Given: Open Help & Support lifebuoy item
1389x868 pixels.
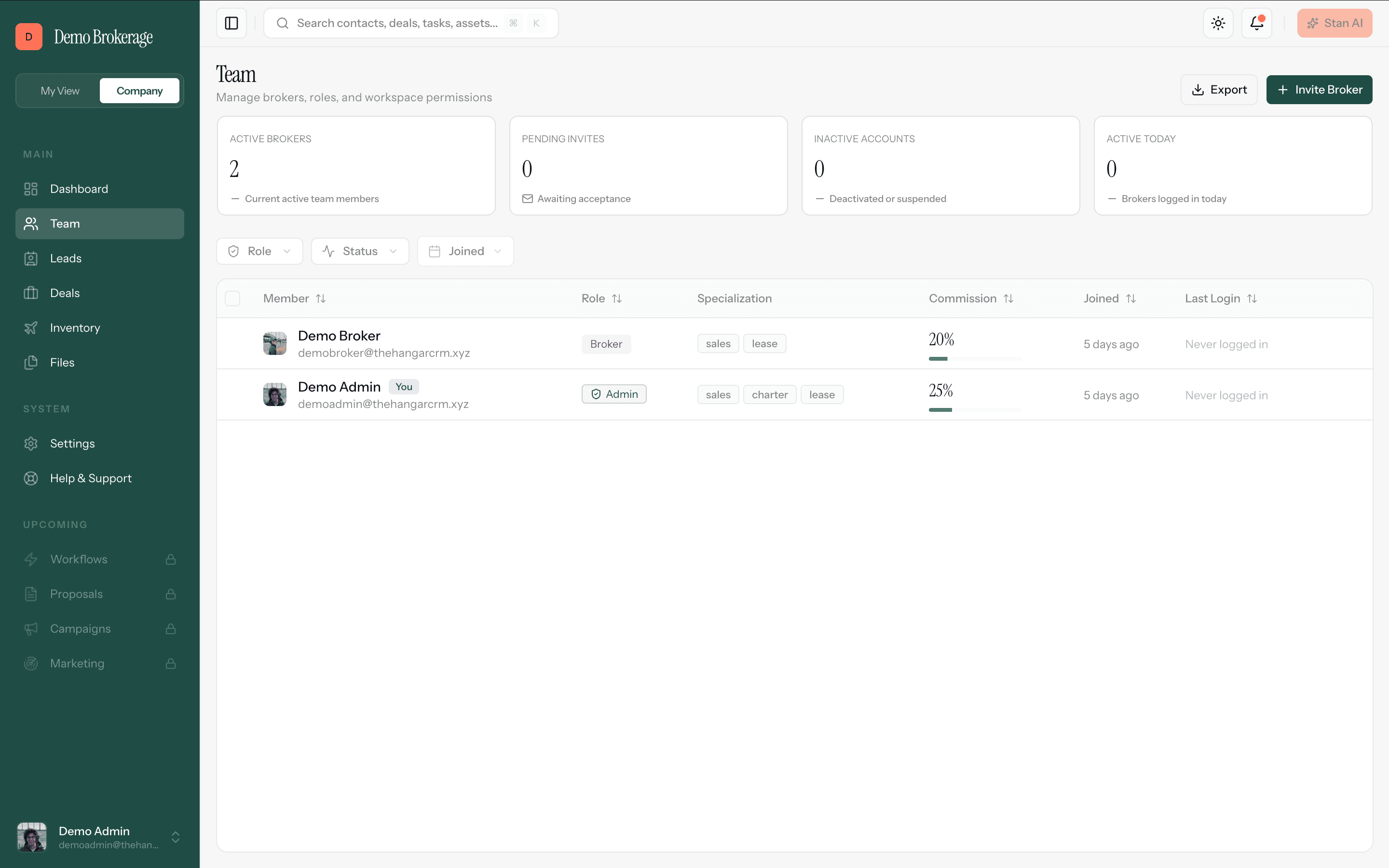Looking at the screenshot, I should click(x=100, y=478).
